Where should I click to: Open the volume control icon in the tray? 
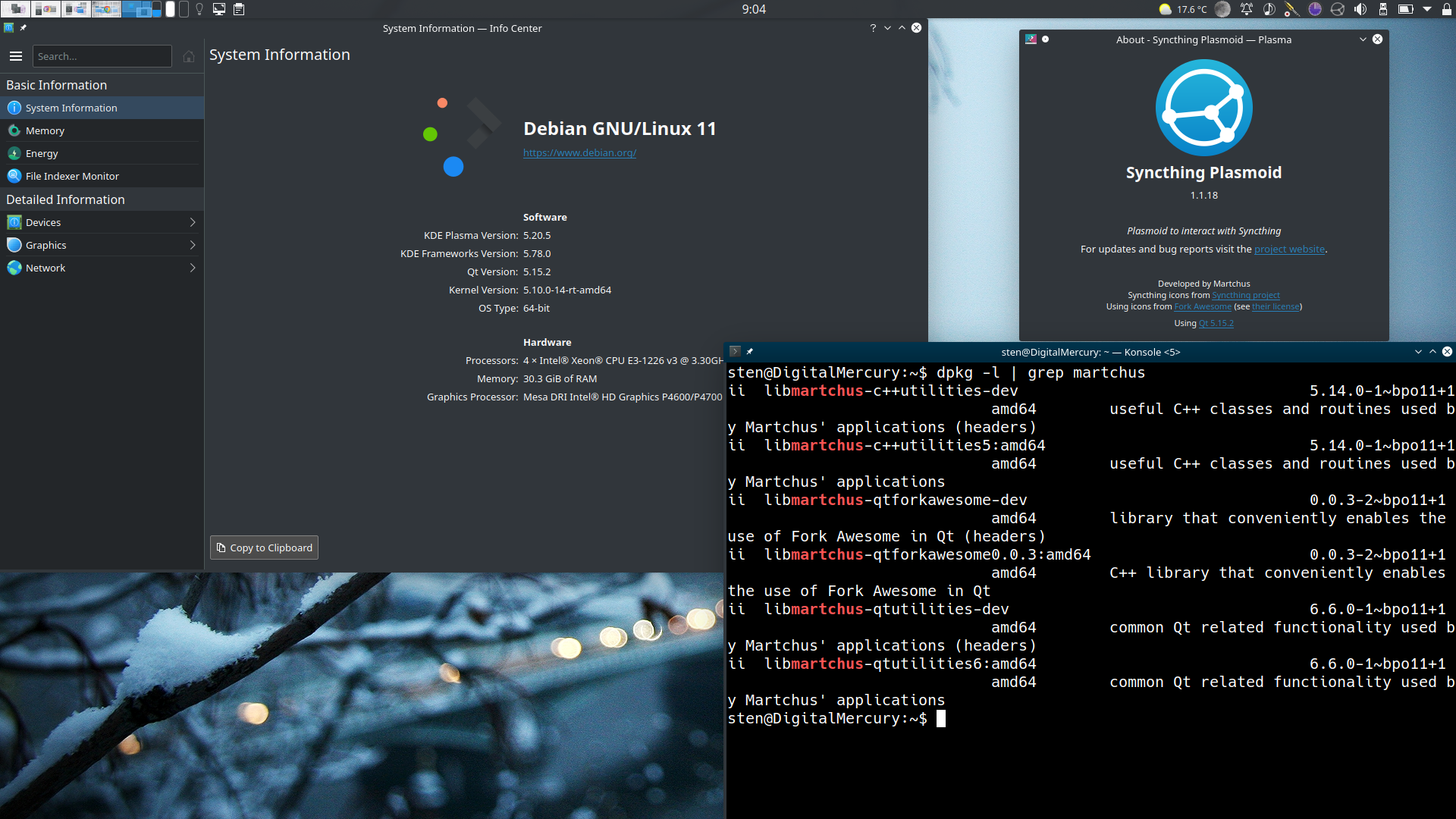click(x=1360, y=9)
